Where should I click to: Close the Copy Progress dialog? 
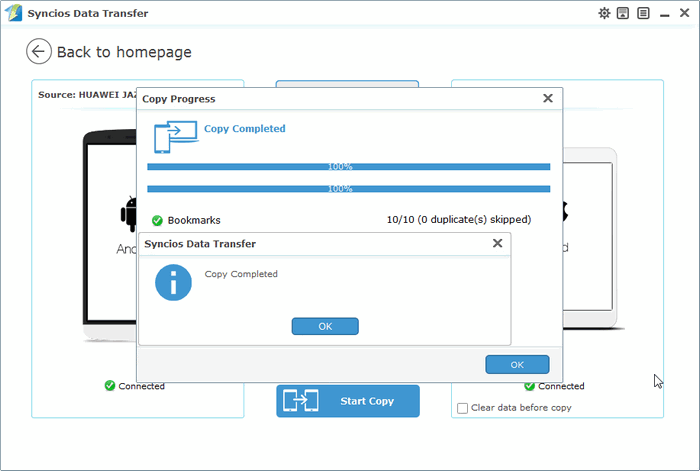pos(548,98)
